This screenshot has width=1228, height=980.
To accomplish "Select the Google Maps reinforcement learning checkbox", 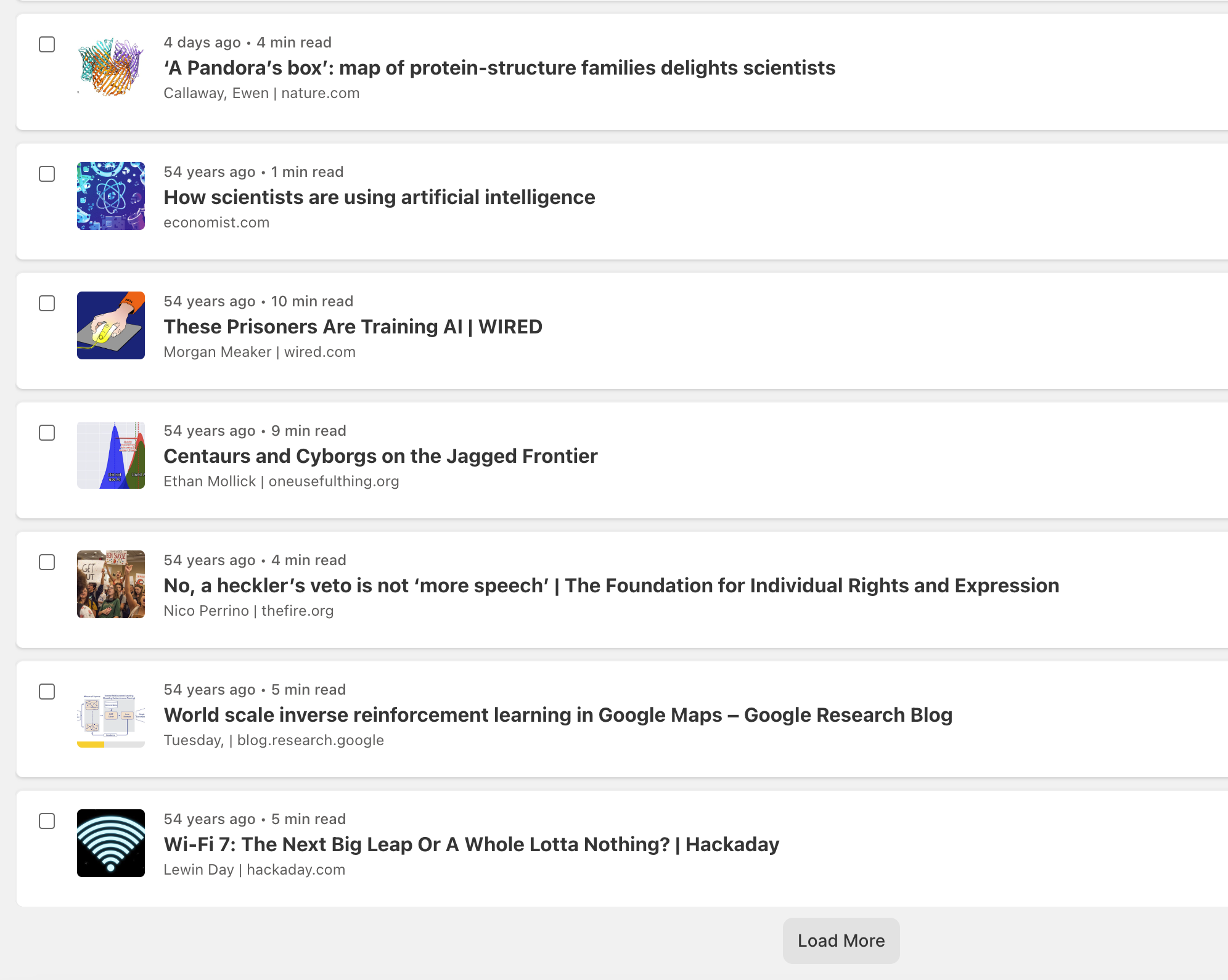I will coord(47,692).
